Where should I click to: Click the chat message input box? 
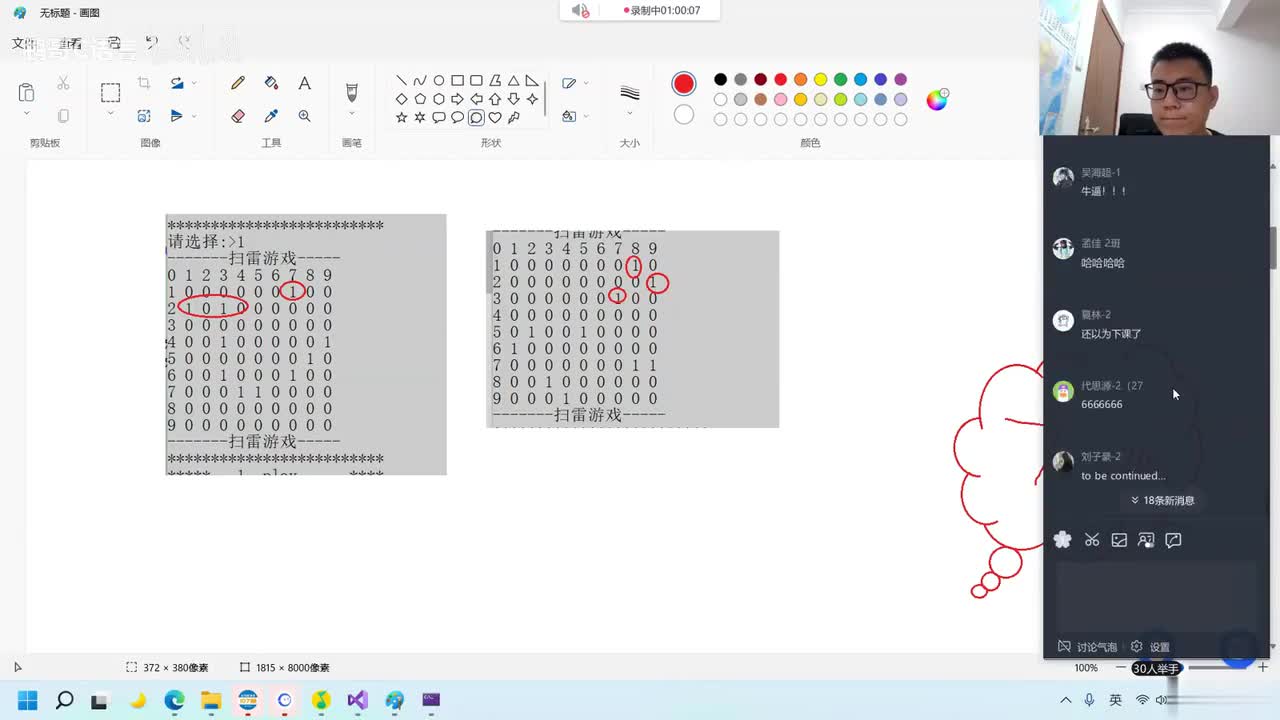click(1156, 597)
